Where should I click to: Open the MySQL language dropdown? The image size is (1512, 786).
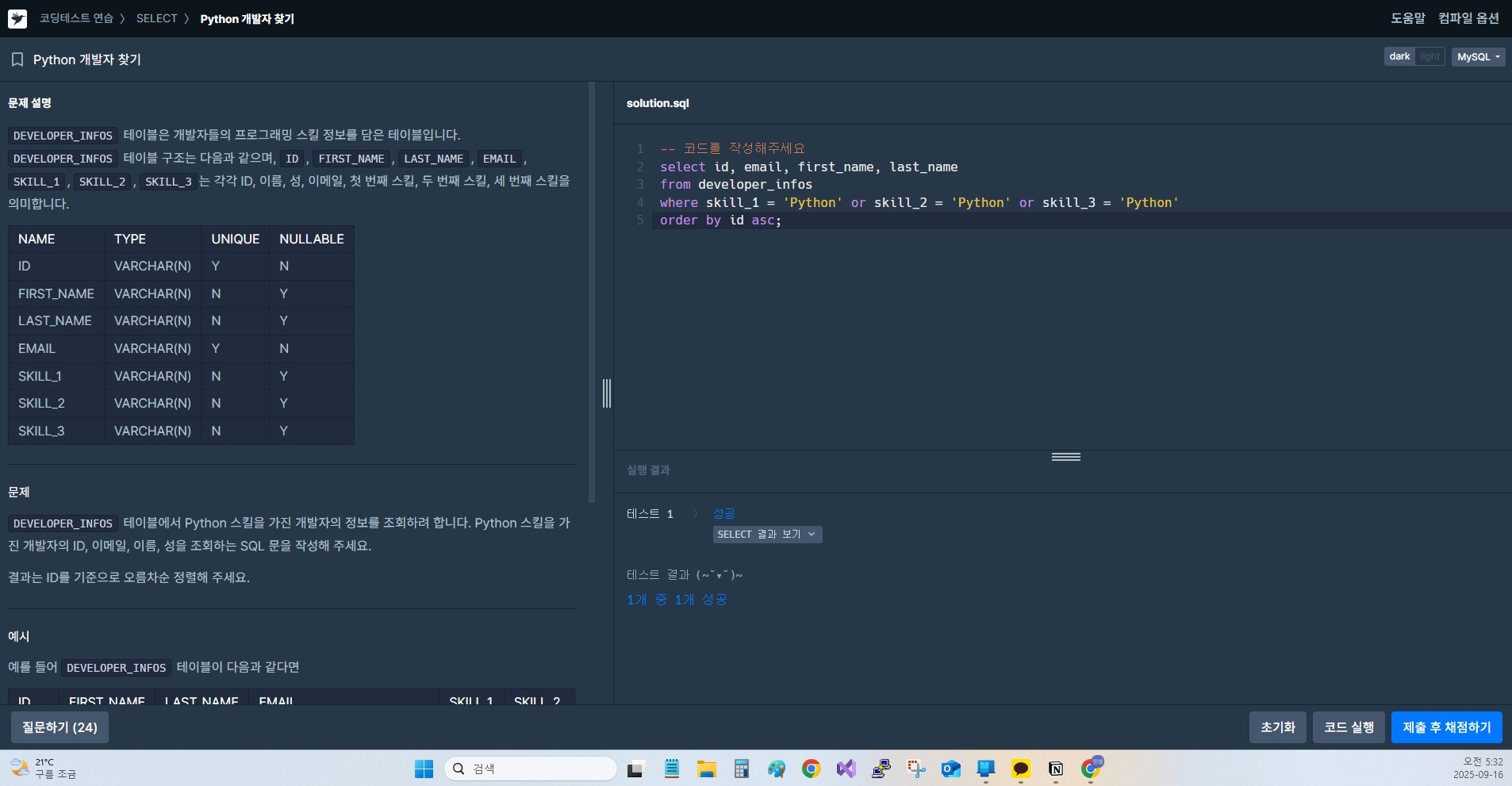(1477, 56)
